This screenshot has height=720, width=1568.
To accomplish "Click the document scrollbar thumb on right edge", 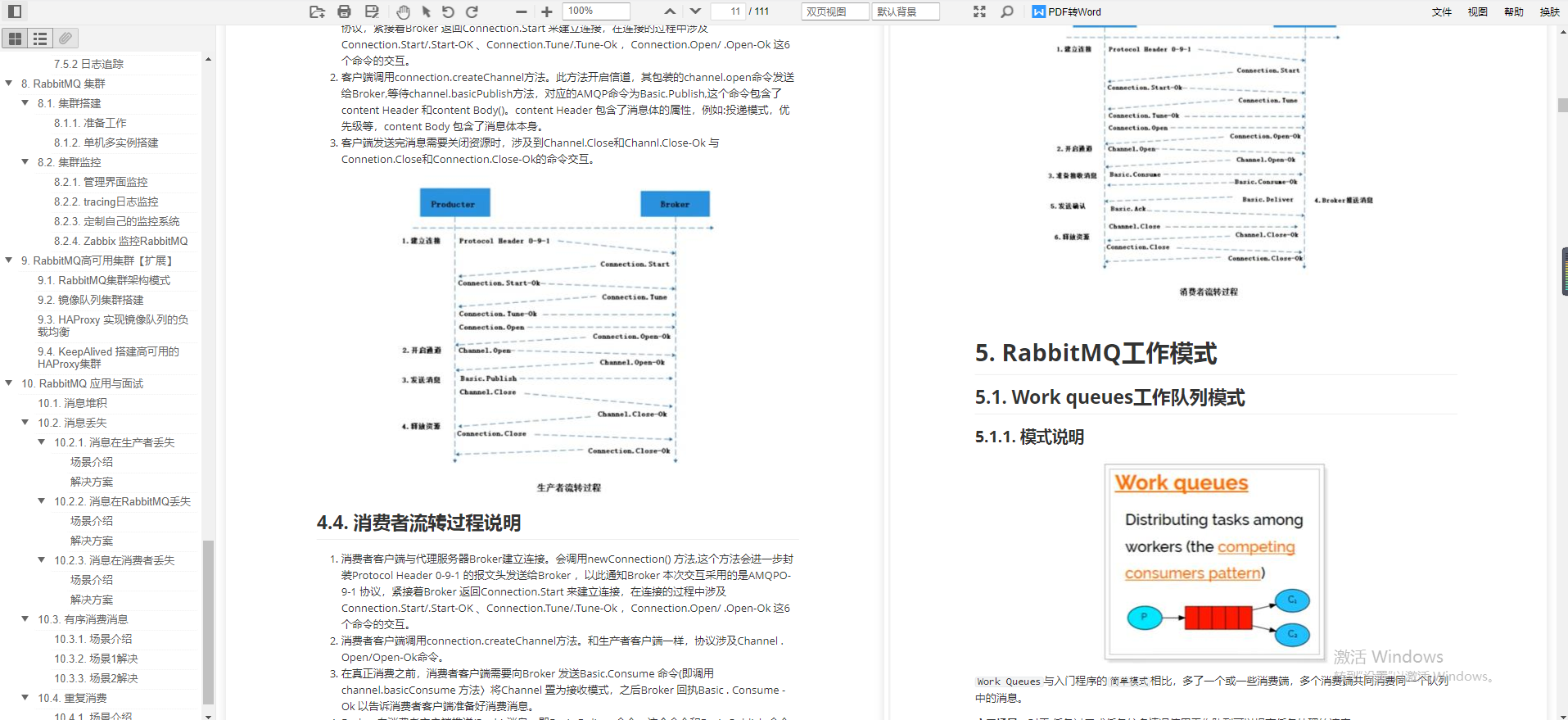I will pos(1563,105).
